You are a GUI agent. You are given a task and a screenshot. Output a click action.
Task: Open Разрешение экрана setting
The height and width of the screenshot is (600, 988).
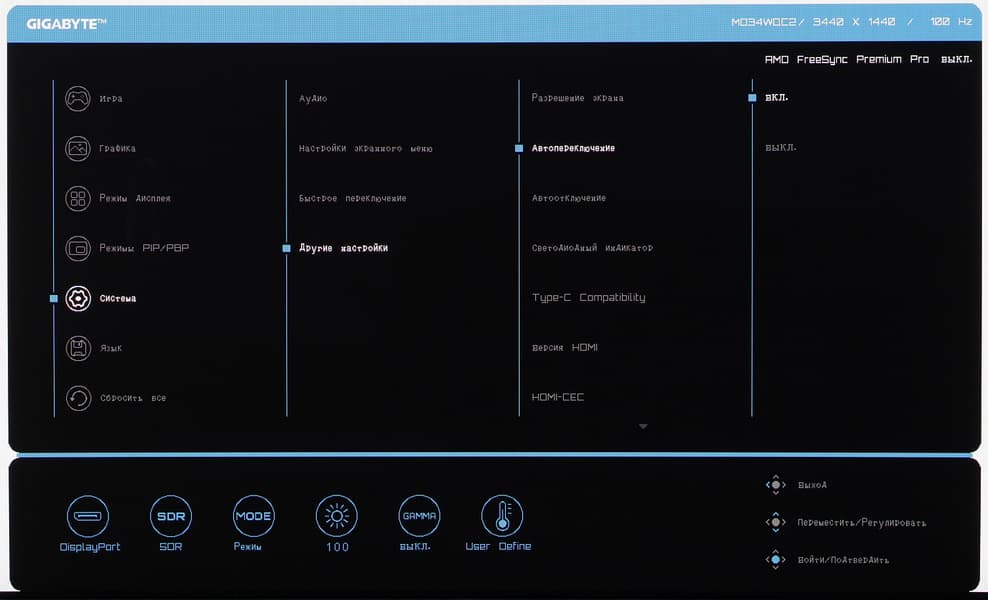578,98
